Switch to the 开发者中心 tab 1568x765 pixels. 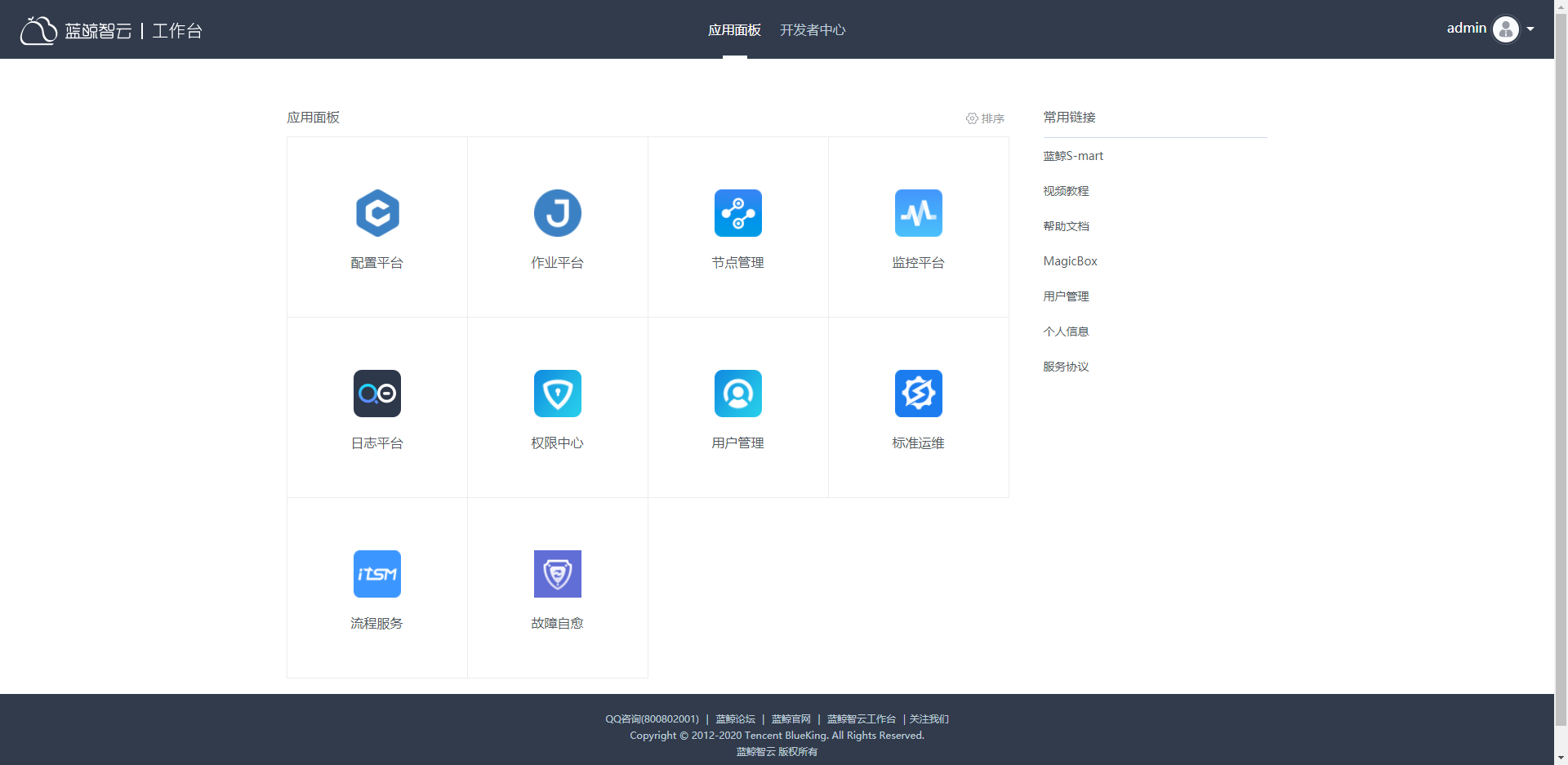pos(813,30)
